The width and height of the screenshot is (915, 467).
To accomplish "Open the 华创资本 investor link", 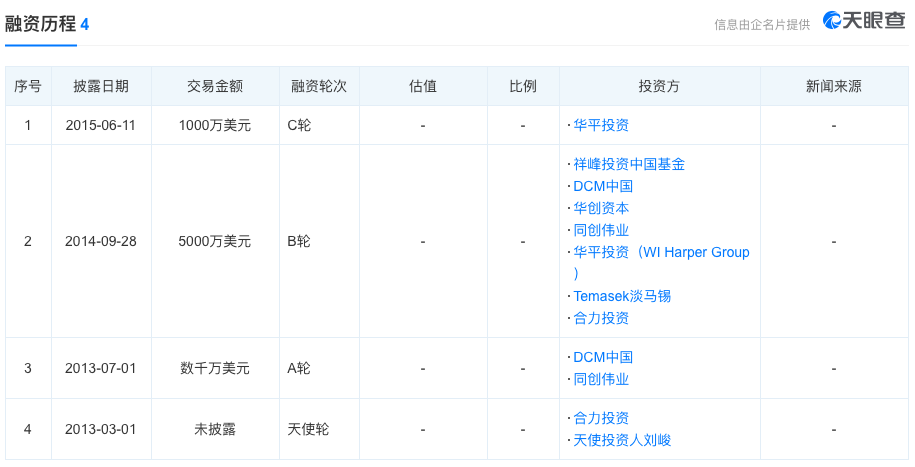I will [x=601, y=208].
